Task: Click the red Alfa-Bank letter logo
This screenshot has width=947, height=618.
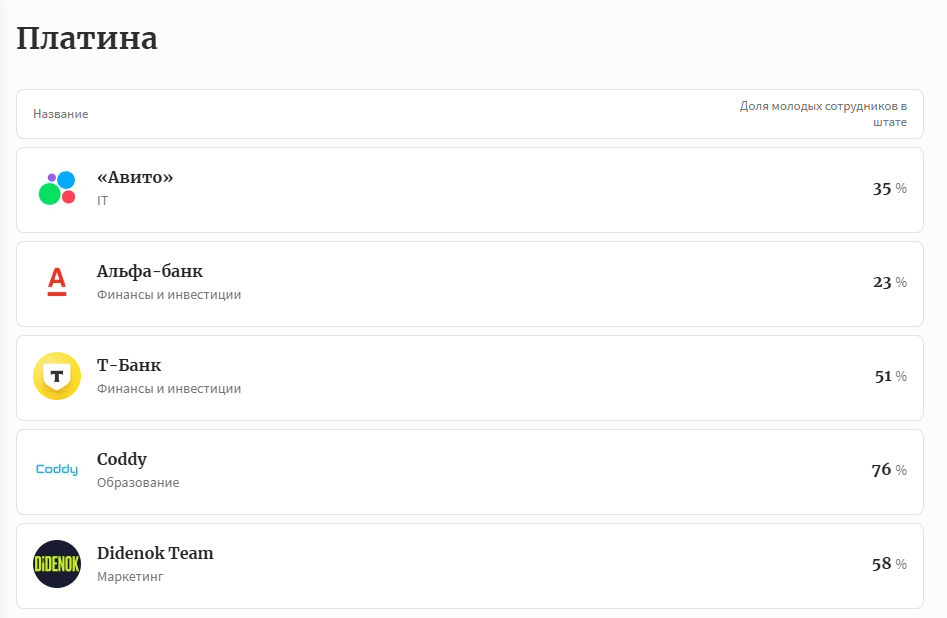Action: click(57, 282)
